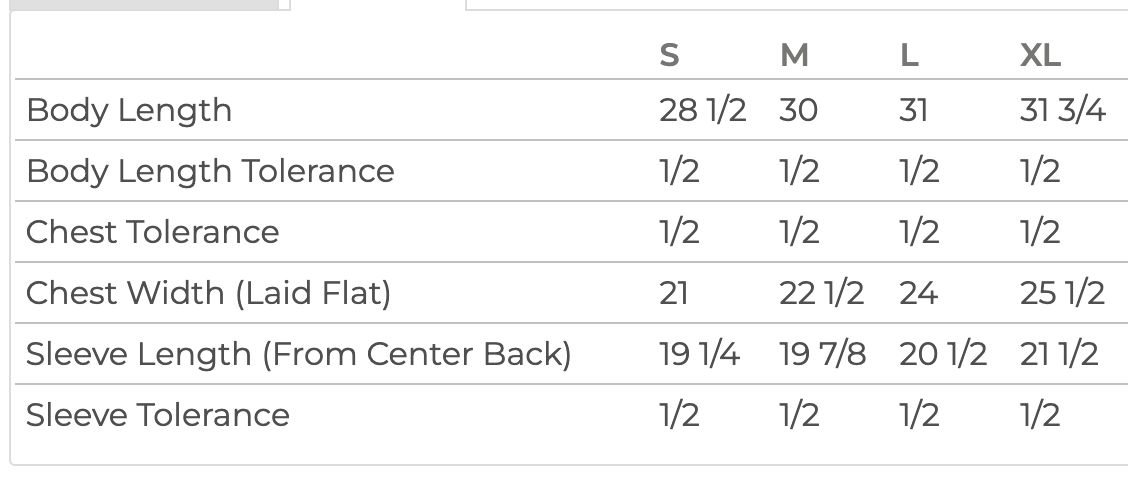Click the 19 1/4 small sleeve length value
Viewport: 1128px width, 480px height.
[699, 355]
